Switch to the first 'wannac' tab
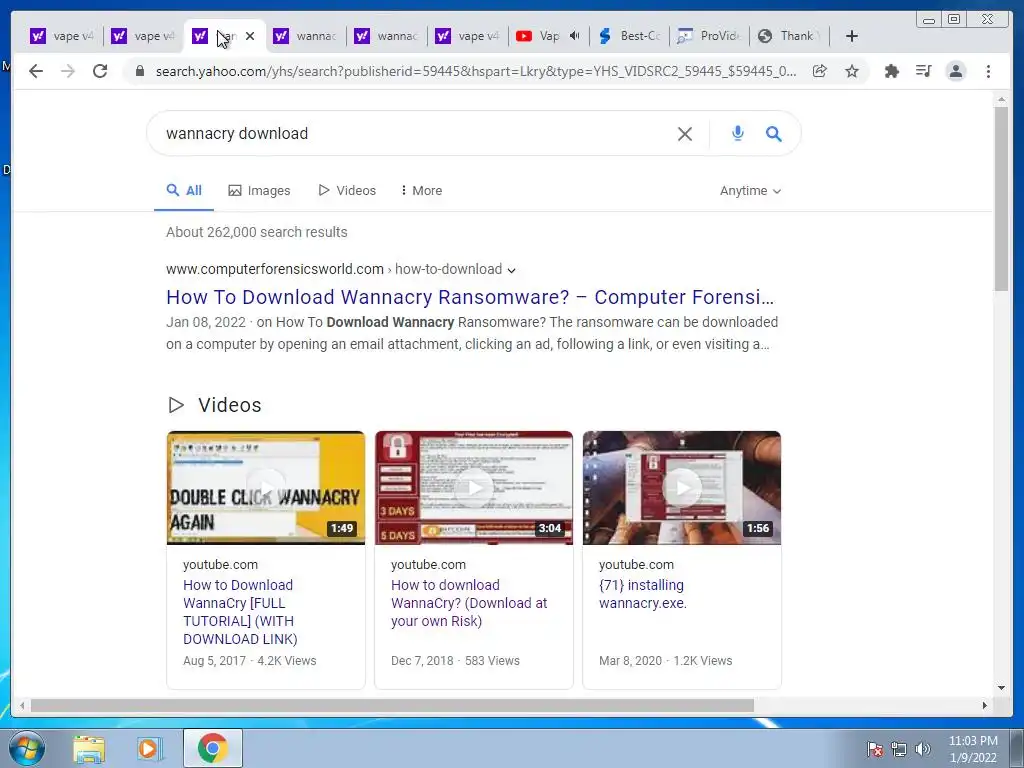Viewport: 1024px width, 768px height. coord(305,36)
